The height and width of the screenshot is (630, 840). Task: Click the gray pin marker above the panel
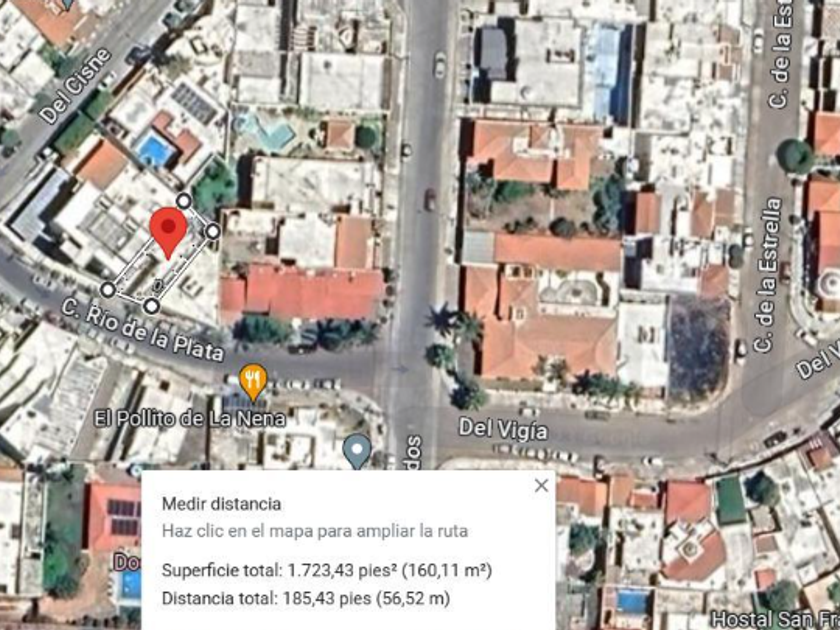pyautogui.click(x=357, y=452)
